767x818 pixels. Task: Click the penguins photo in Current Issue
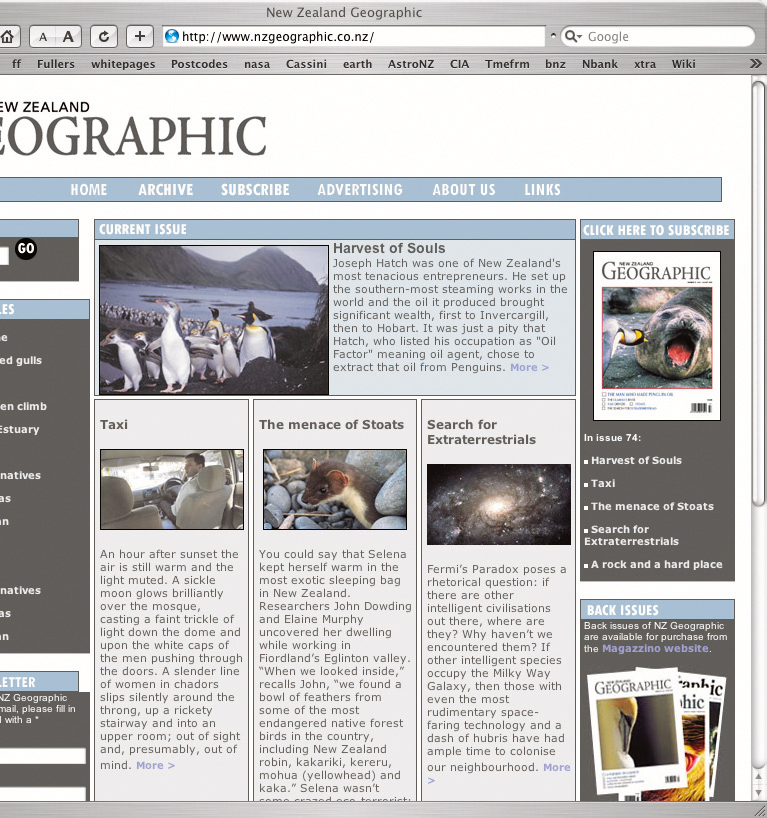click(x=213, y=319)
